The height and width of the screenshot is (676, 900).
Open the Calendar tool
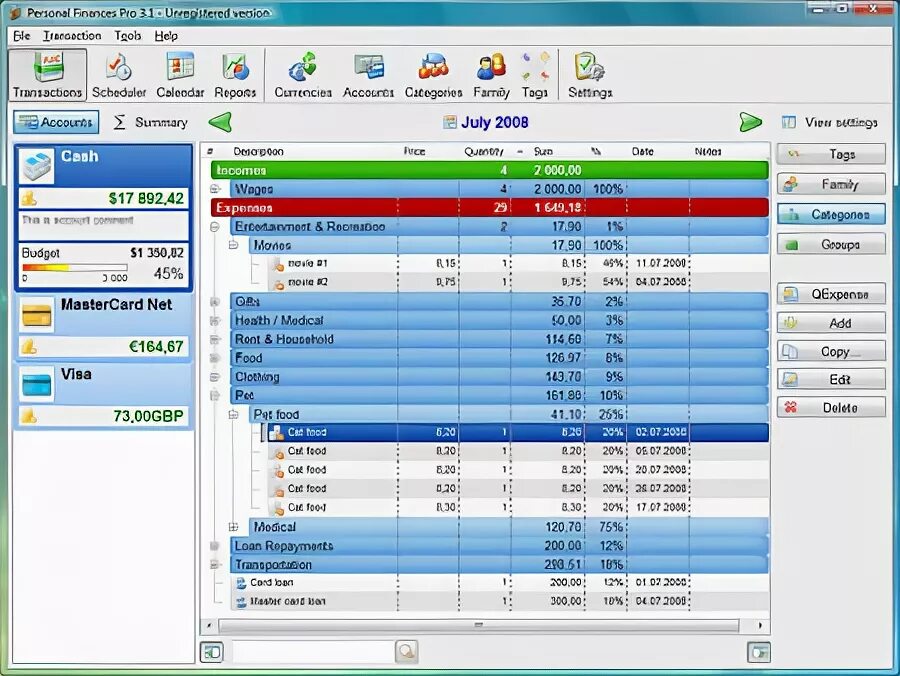[180, 75]
